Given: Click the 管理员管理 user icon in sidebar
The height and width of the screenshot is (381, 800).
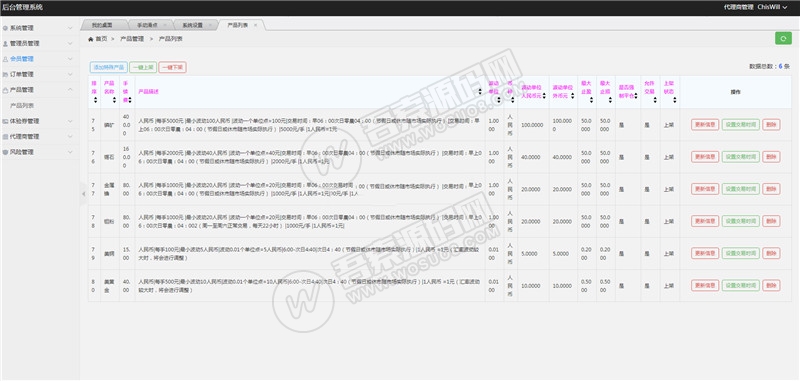Looking at the screenshot, I should pos(5,44).
